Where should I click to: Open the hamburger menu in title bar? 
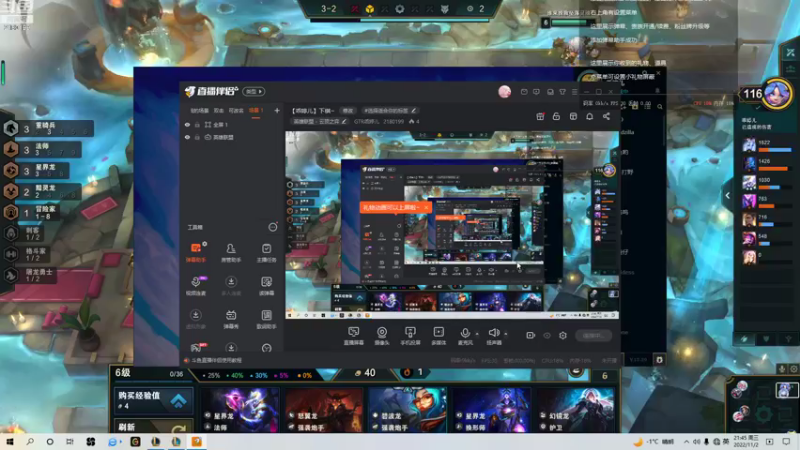point(574,92)
